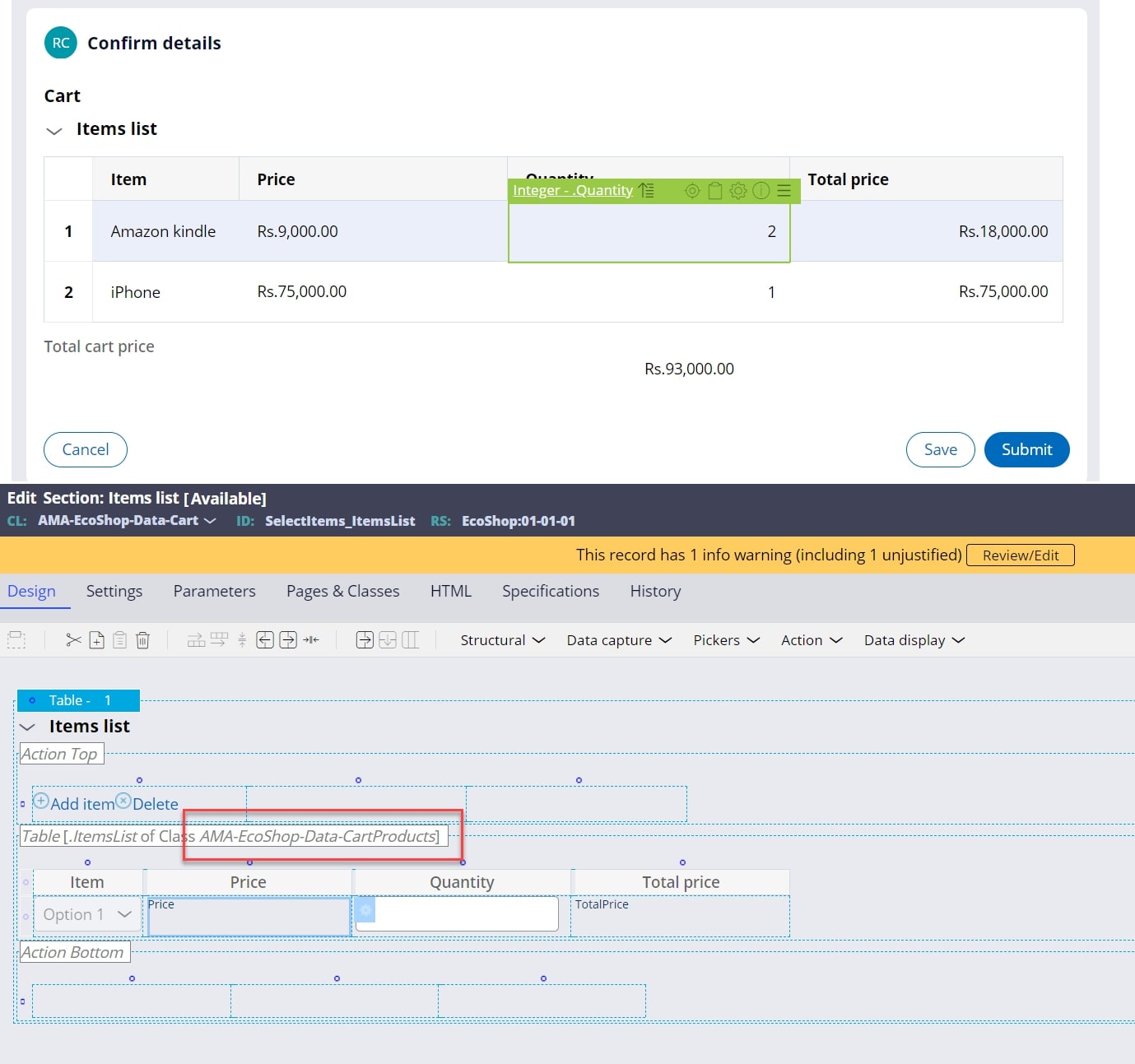Click the insert row after icon

pyautogui.click(x=196, y=640)
